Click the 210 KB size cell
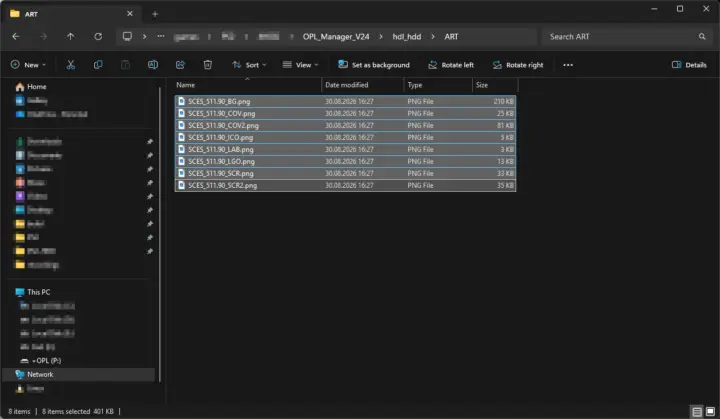This screenshot has height=419, width=720. (x=503, y=101)
